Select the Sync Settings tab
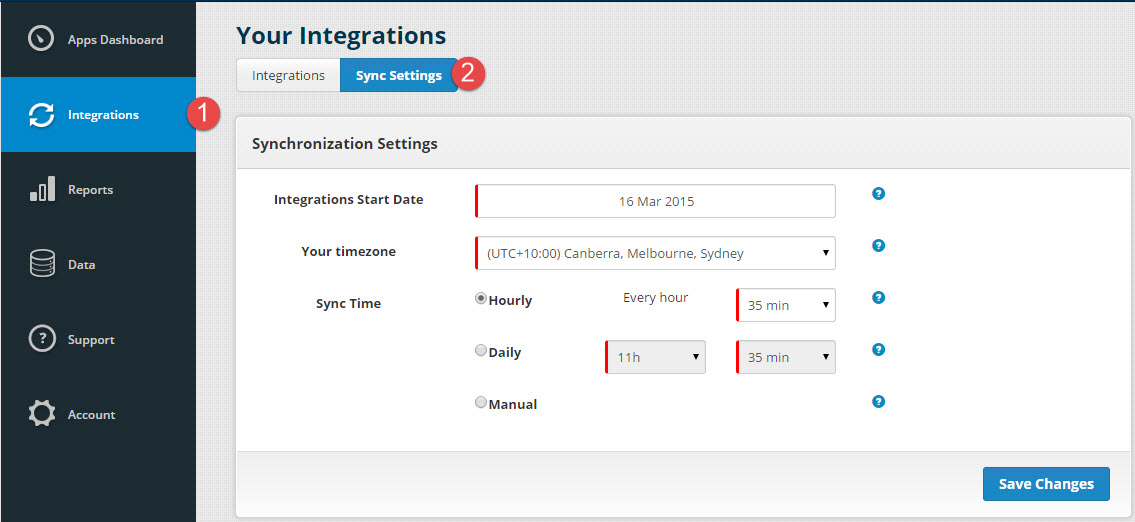The image size is (1135, 522). click(398, 76)
